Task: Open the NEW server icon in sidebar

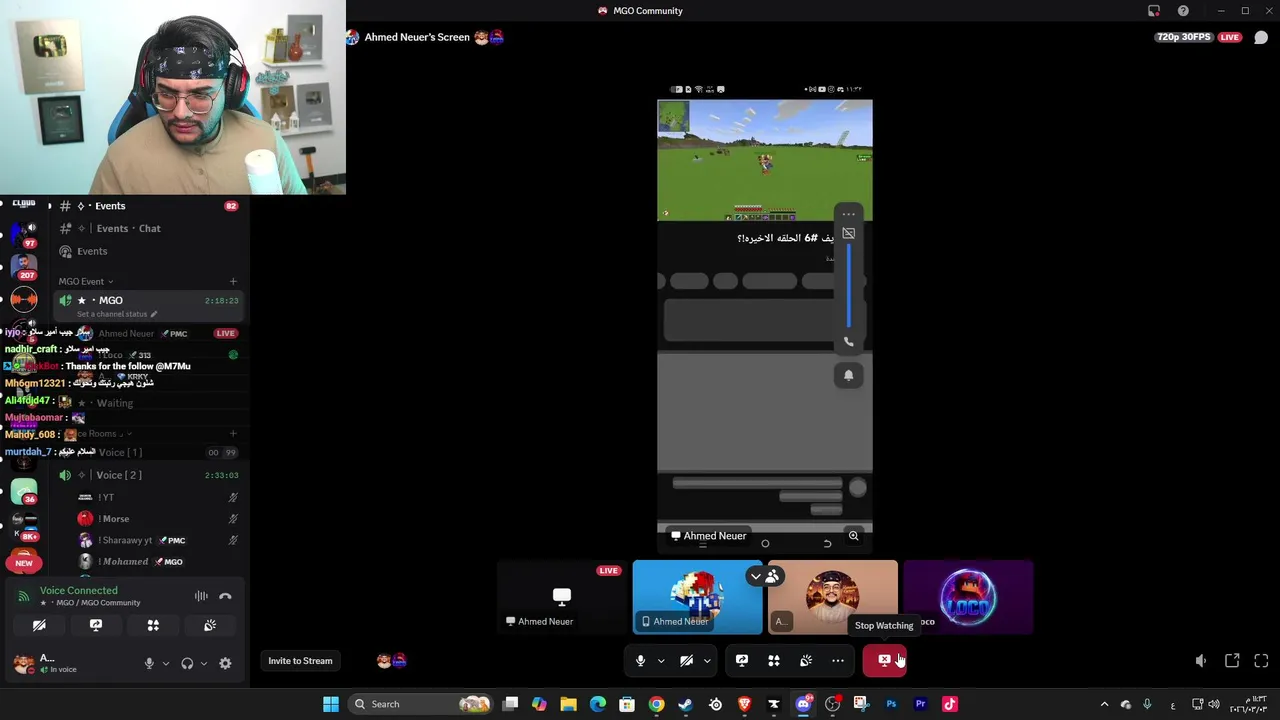Action: coord(24,563)
